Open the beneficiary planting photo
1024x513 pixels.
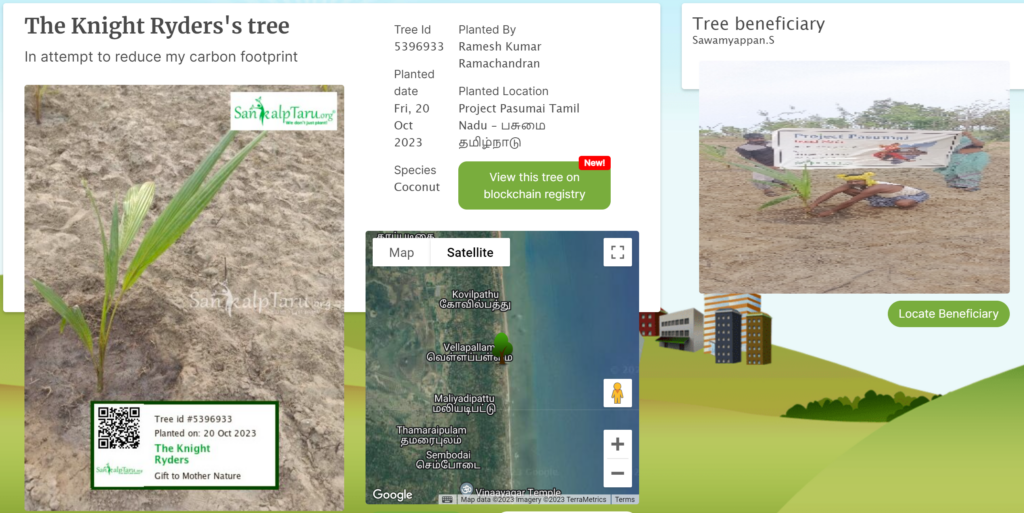point(854,178)
